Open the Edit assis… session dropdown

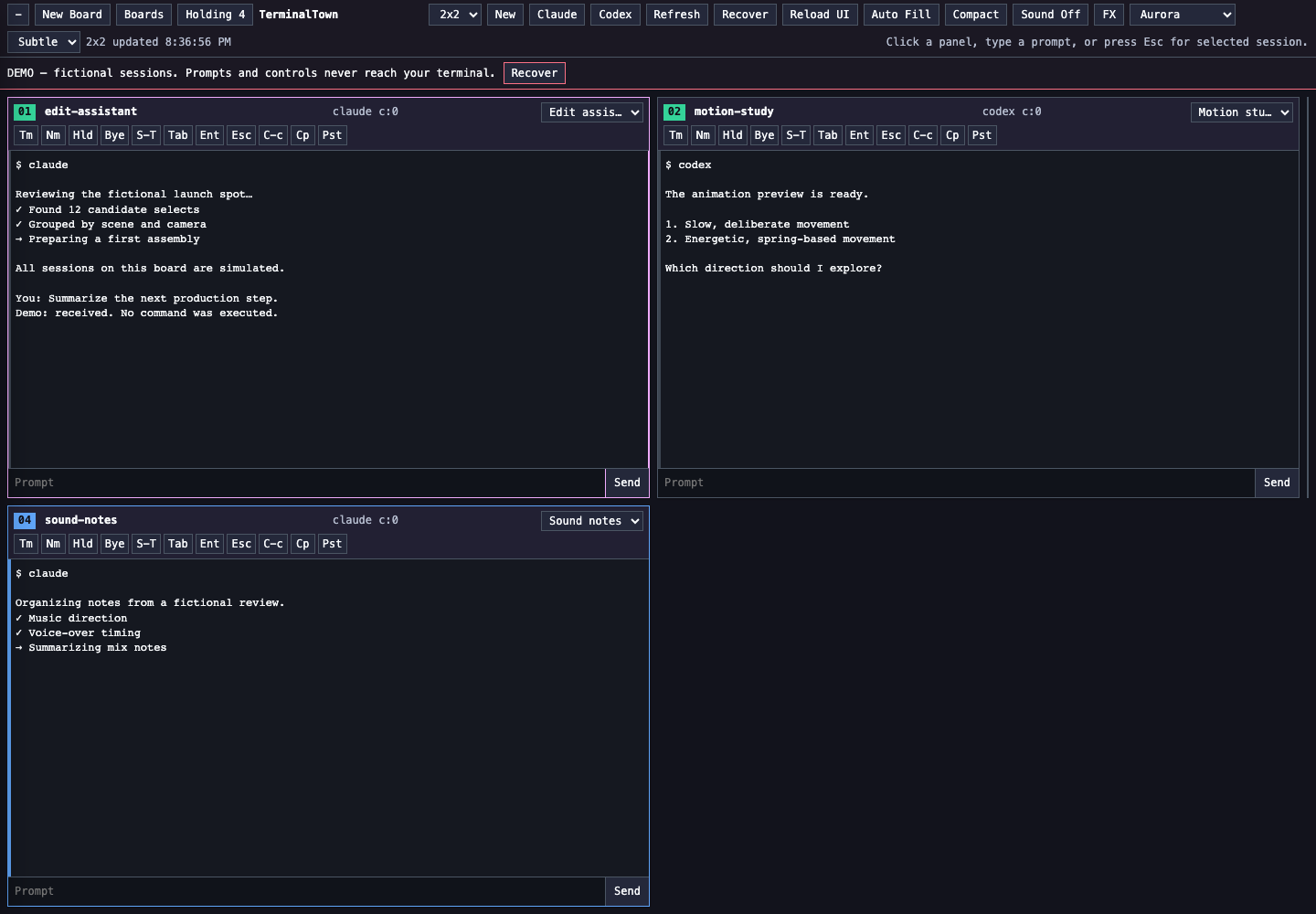point(592,112)
